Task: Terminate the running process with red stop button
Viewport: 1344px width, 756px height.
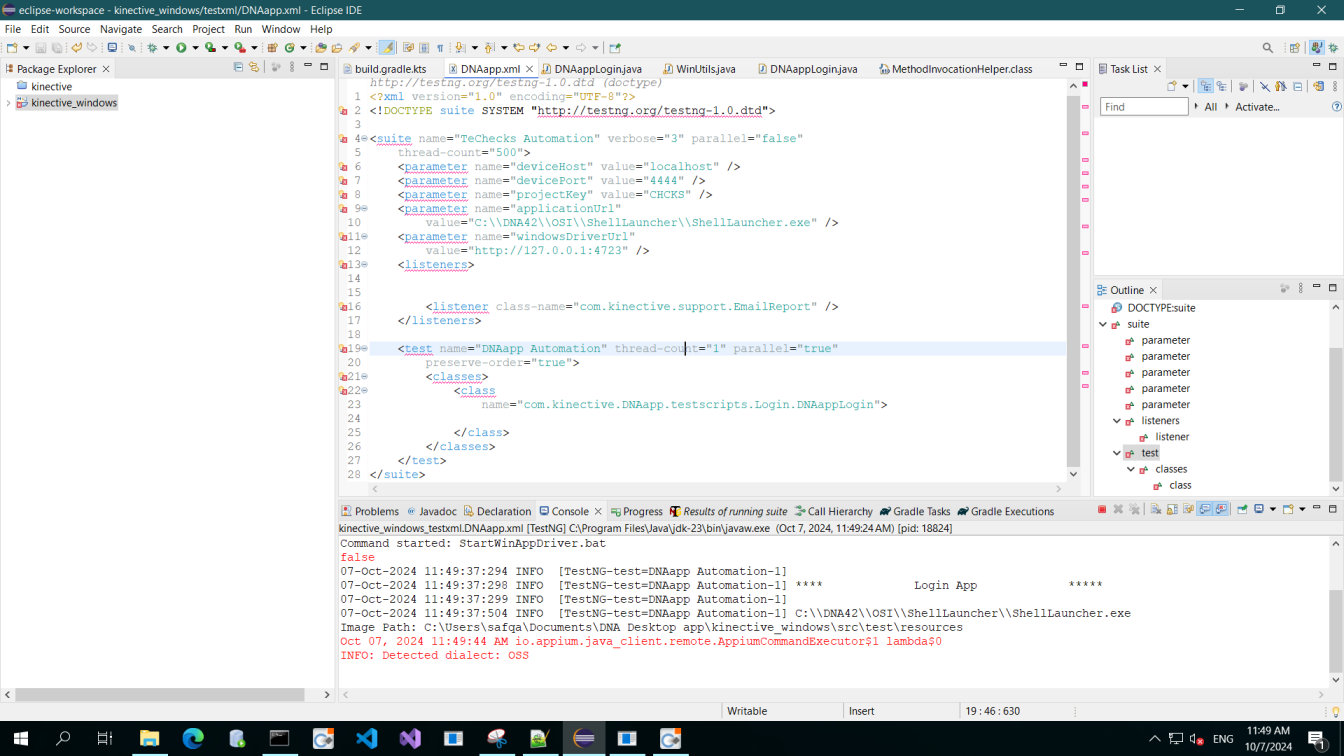Action: [1102, 510]
